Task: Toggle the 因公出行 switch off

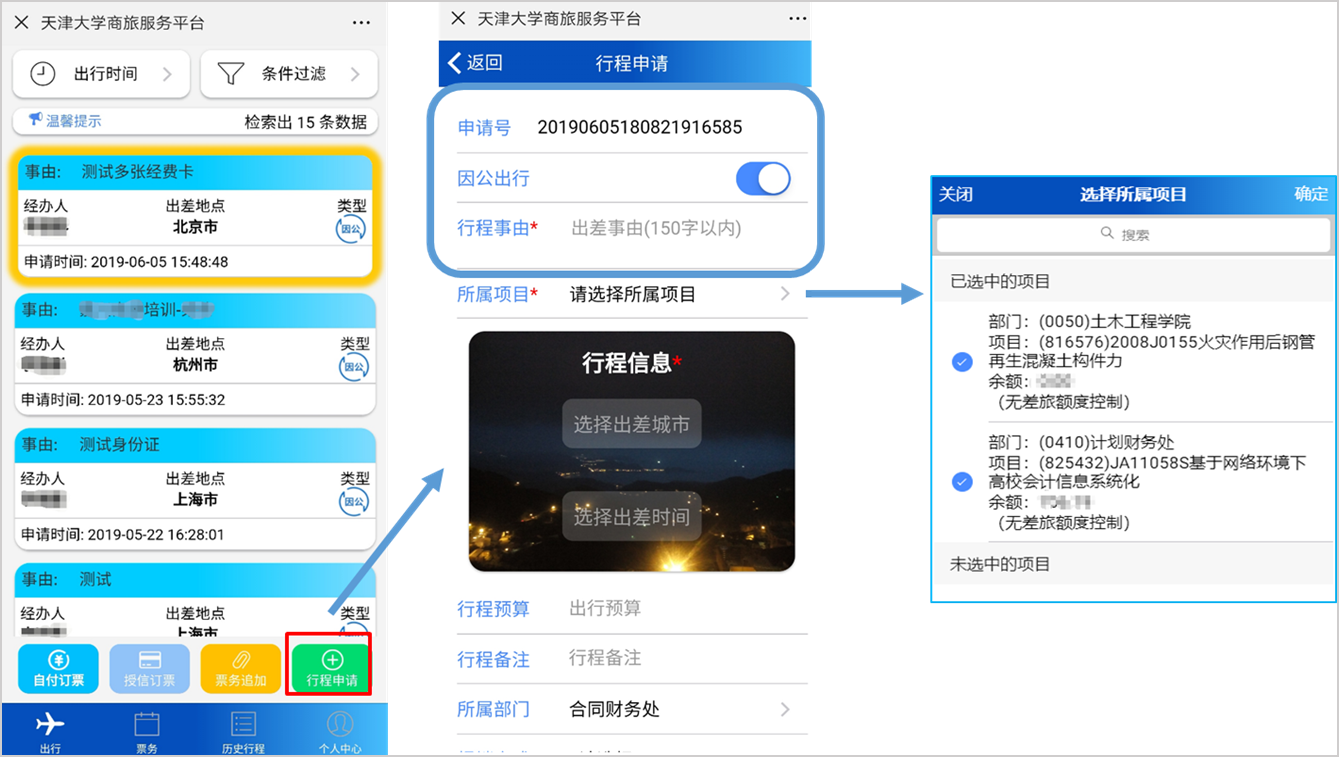Action: [763, 179]
